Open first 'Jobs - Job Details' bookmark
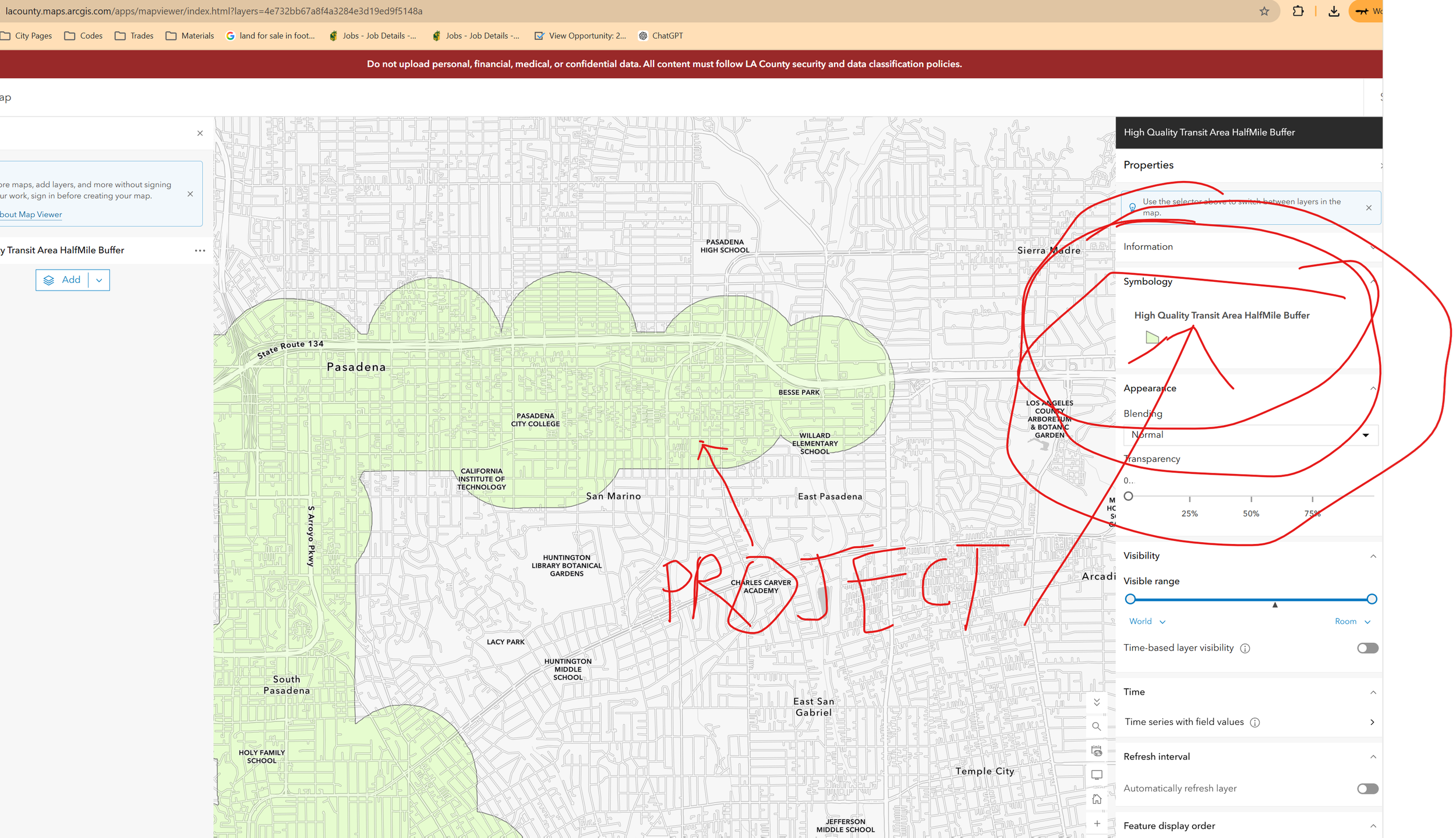Screen dimensions: 1456x838 tap(373, 36)
